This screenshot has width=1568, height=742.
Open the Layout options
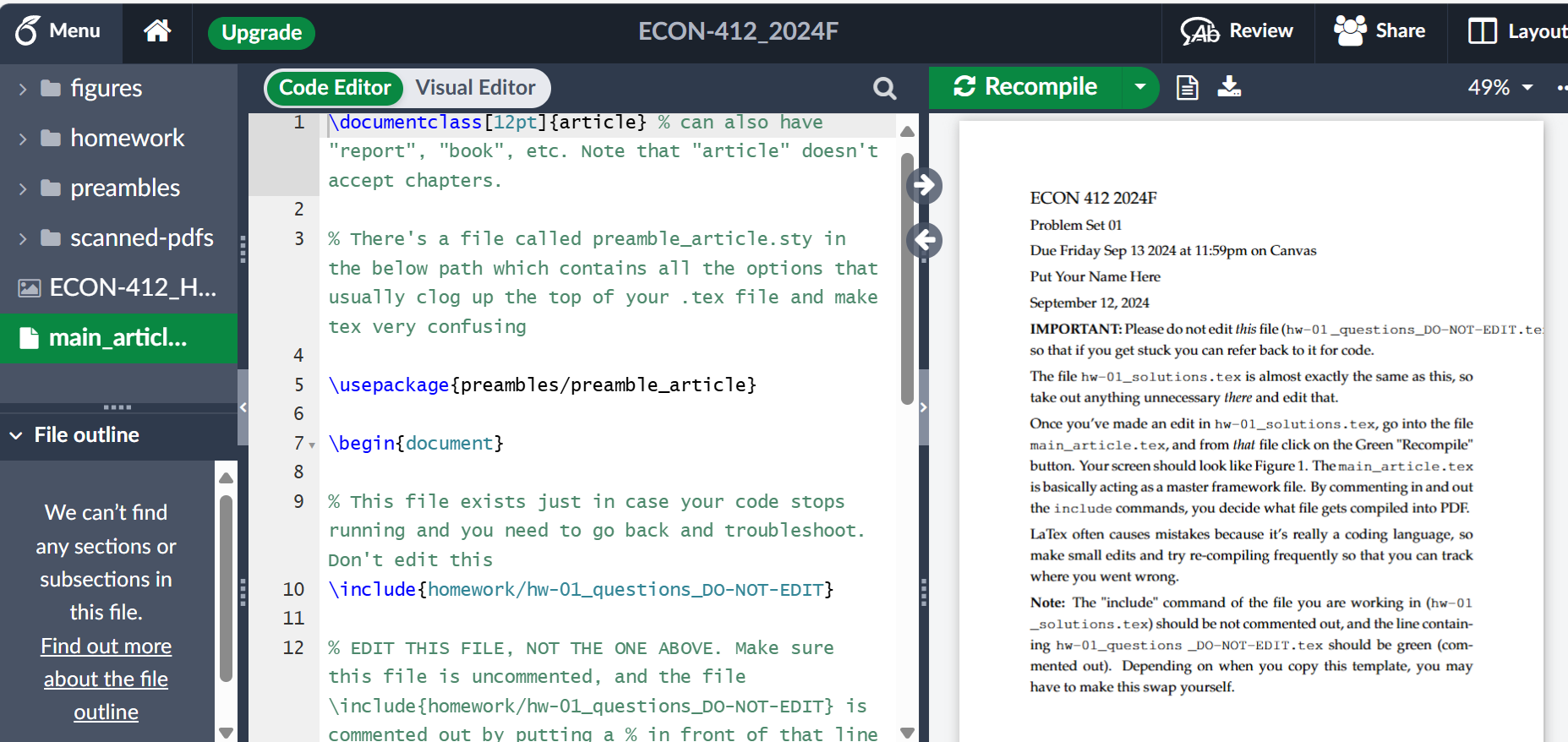[x=1516, y=31]
